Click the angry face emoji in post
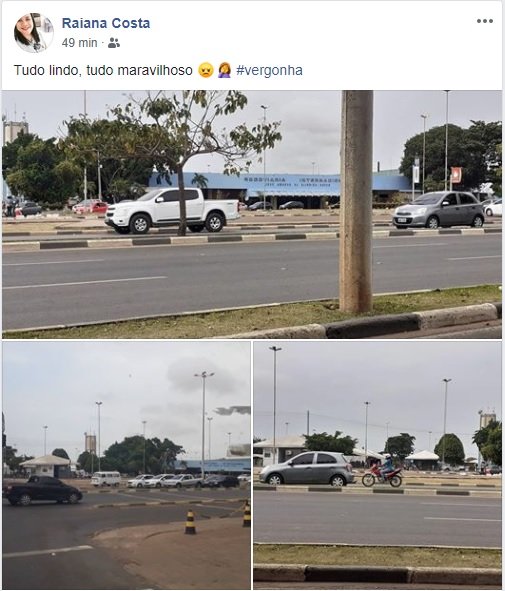The height and width of the screenshot is (591, 505). (206, 70)
